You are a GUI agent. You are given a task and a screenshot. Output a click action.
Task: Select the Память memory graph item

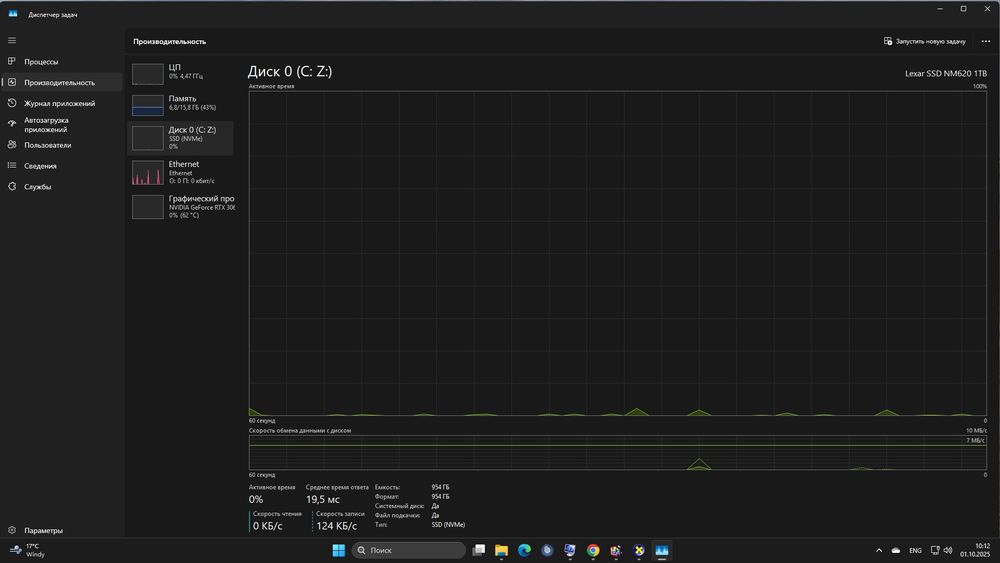coord(181,105)
